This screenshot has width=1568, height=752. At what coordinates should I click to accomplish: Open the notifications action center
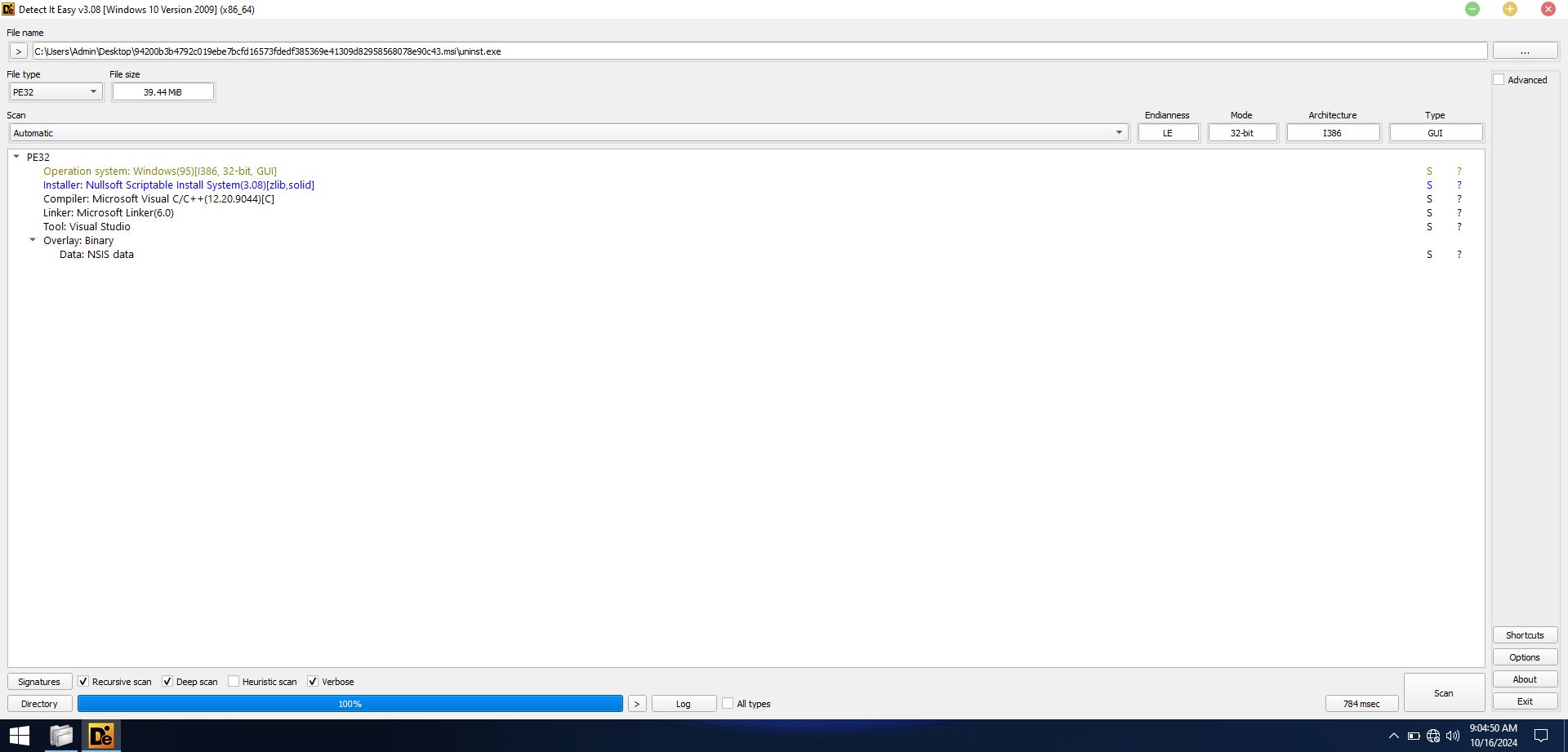point(1541,736)
